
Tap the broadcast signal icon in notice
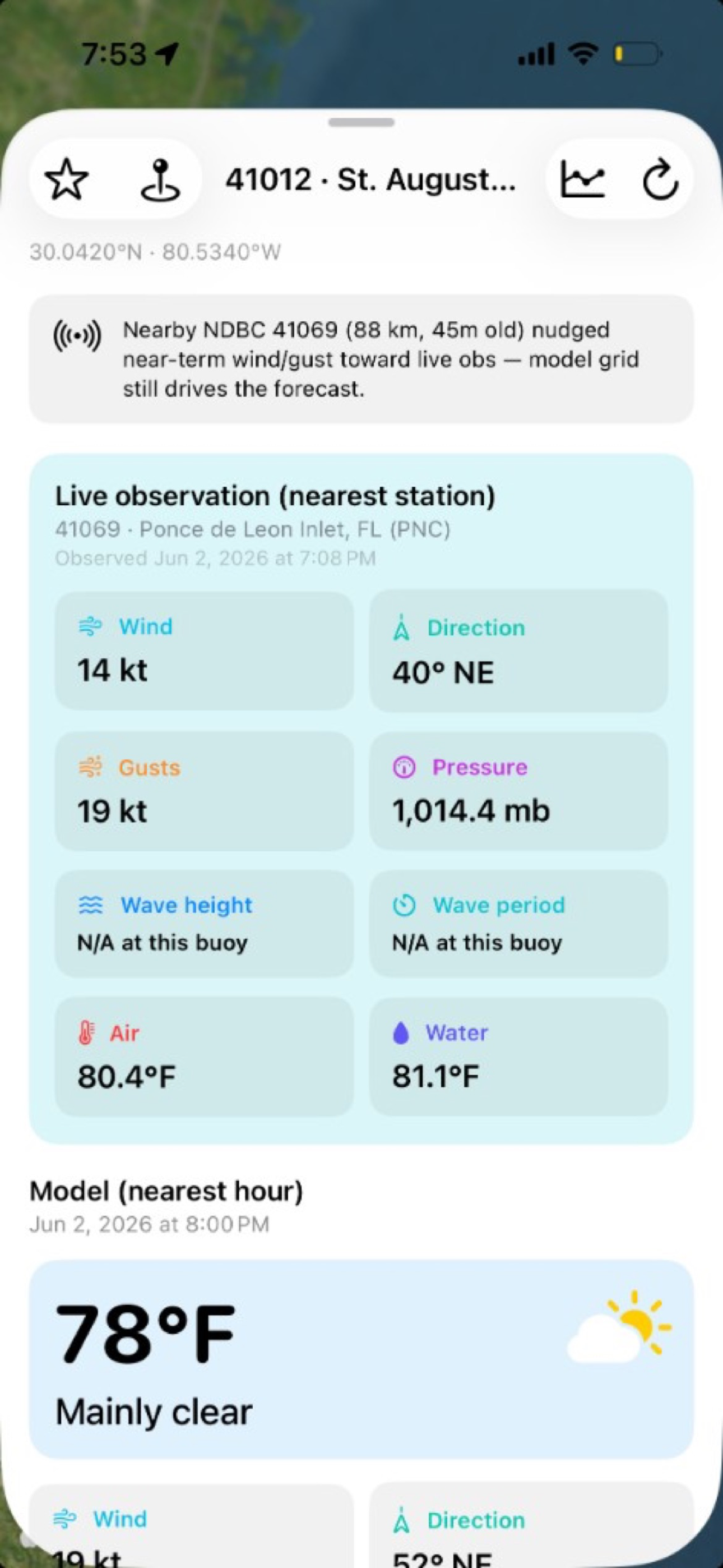point(77,335)
